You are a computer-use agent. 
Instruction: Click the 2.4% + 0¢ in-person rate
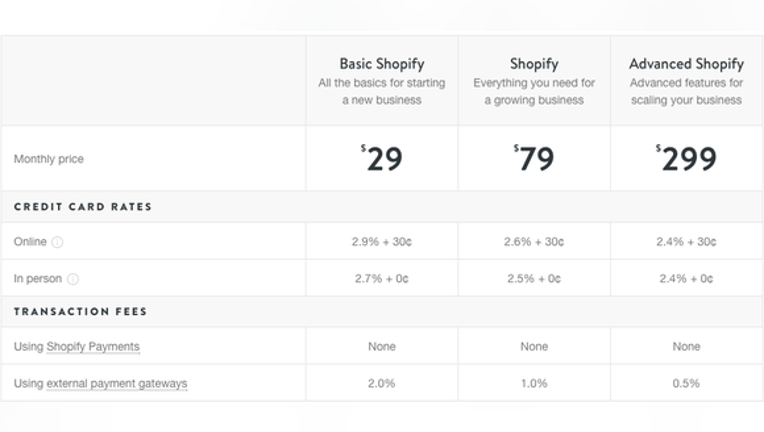pyautogui.click(x=686, y=279)
